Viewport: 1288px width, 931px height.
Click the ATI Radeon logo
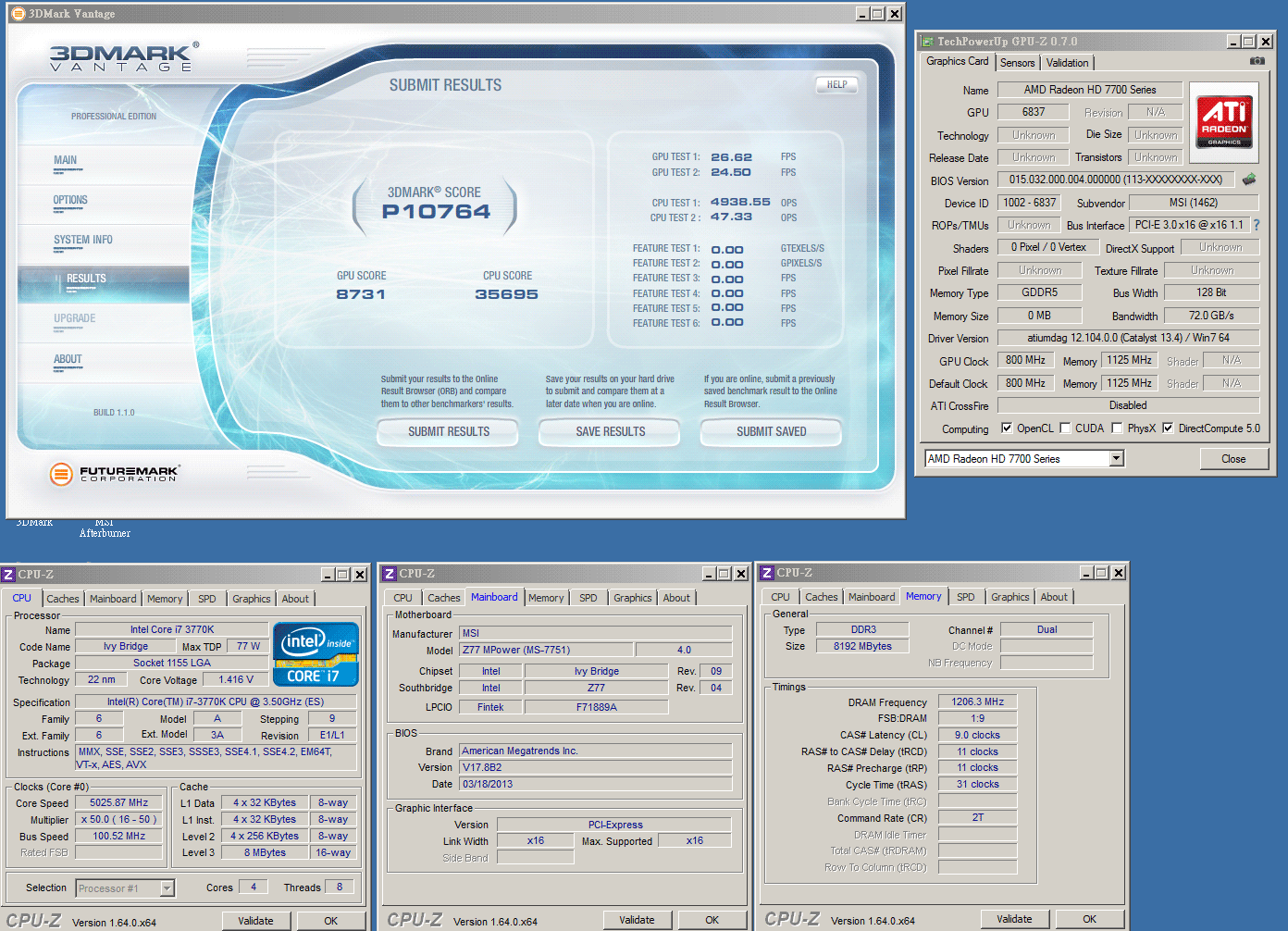coord(1224,121)
